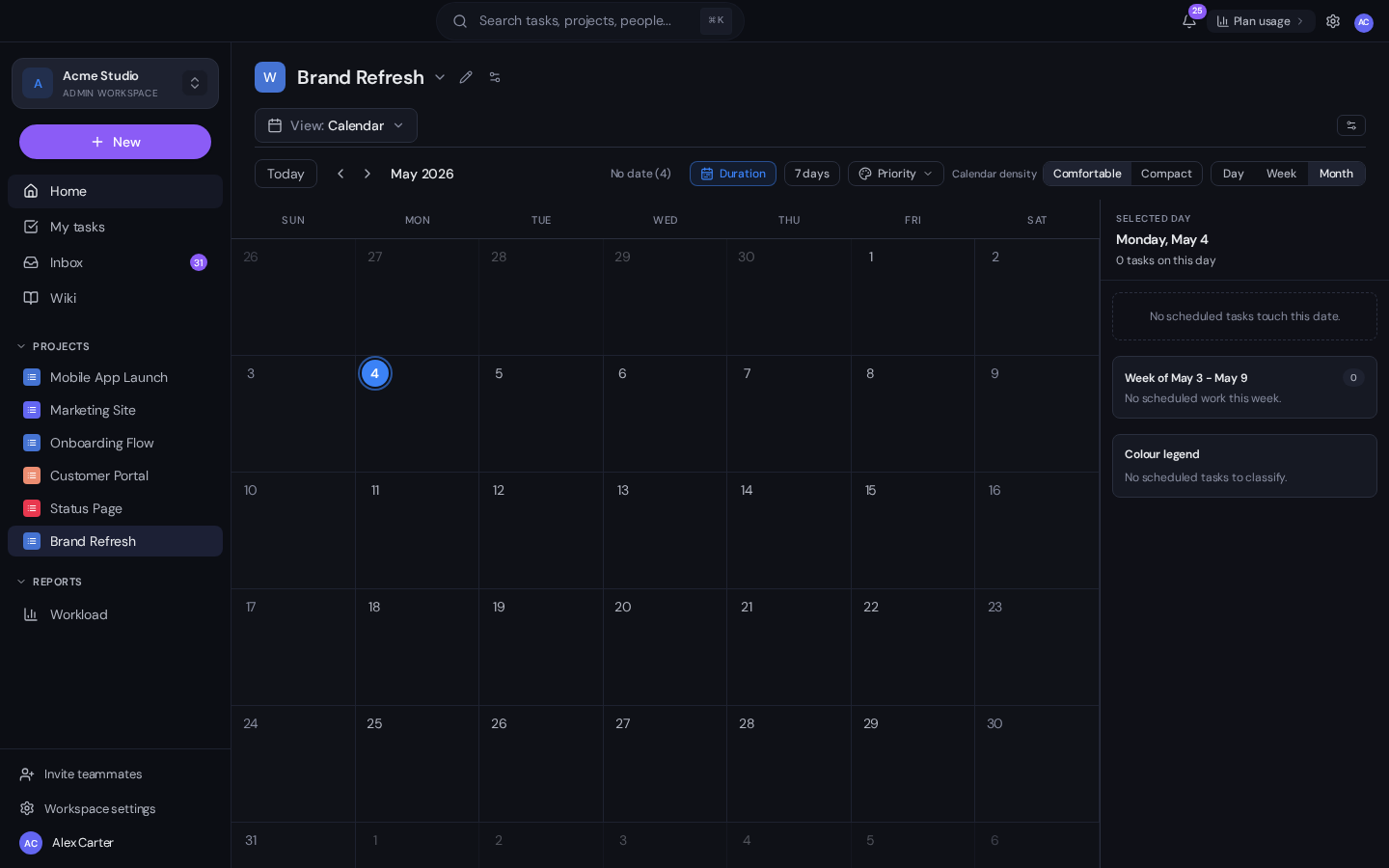Open the AC user avatar in top bar
1389x868 pixels.
[1364, 22]
